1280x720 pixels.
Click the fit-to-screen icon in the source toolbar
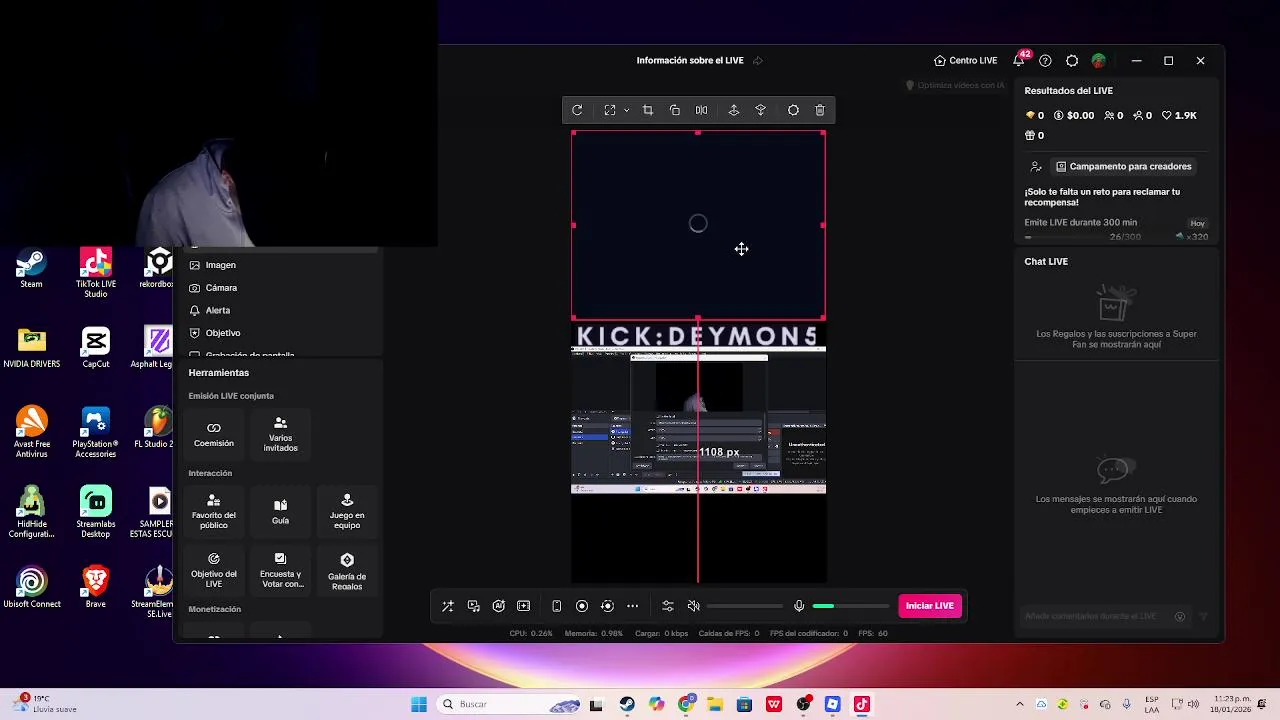pyautogui.click(x=609, y=110)
